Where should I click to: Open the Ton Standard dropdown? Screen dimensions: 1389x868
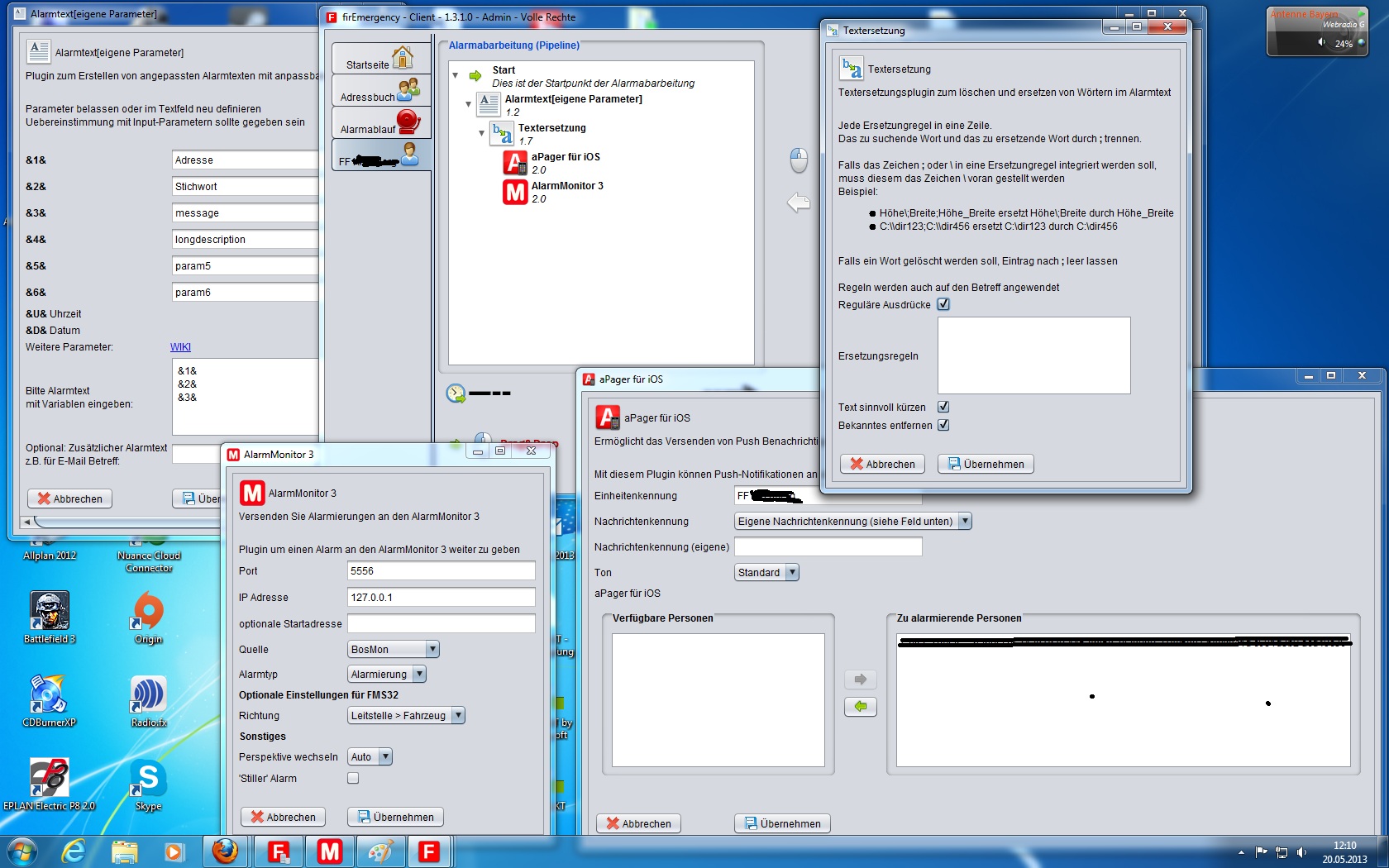(766, 572)
